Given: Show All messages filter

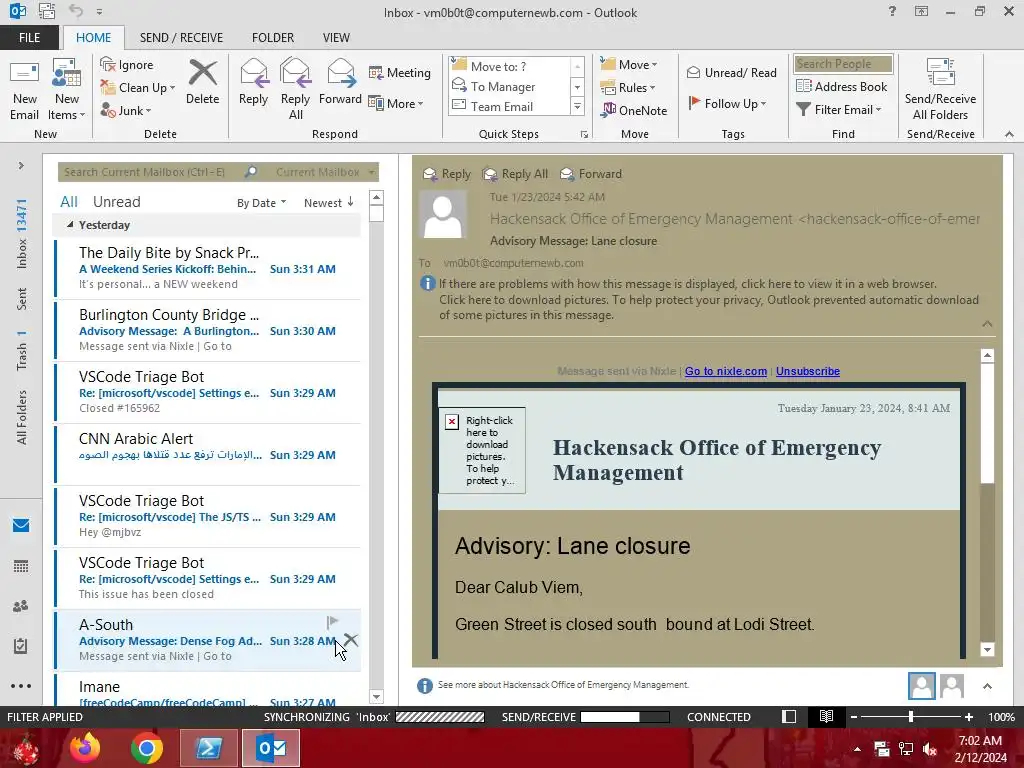Looking at the screenshot, I should point(69,202).
